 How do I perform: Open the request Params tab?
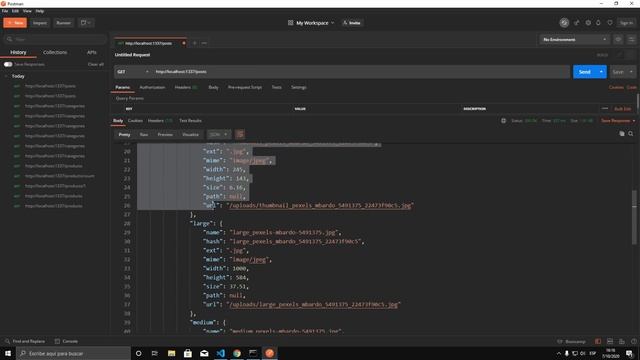coord(122,87)
